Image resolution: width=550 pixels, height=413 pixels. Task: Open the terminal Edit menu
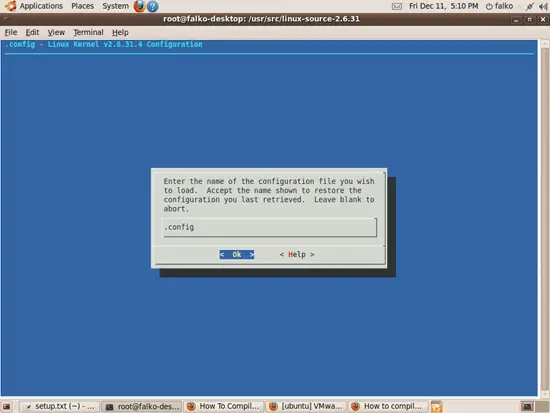[32, 32]
